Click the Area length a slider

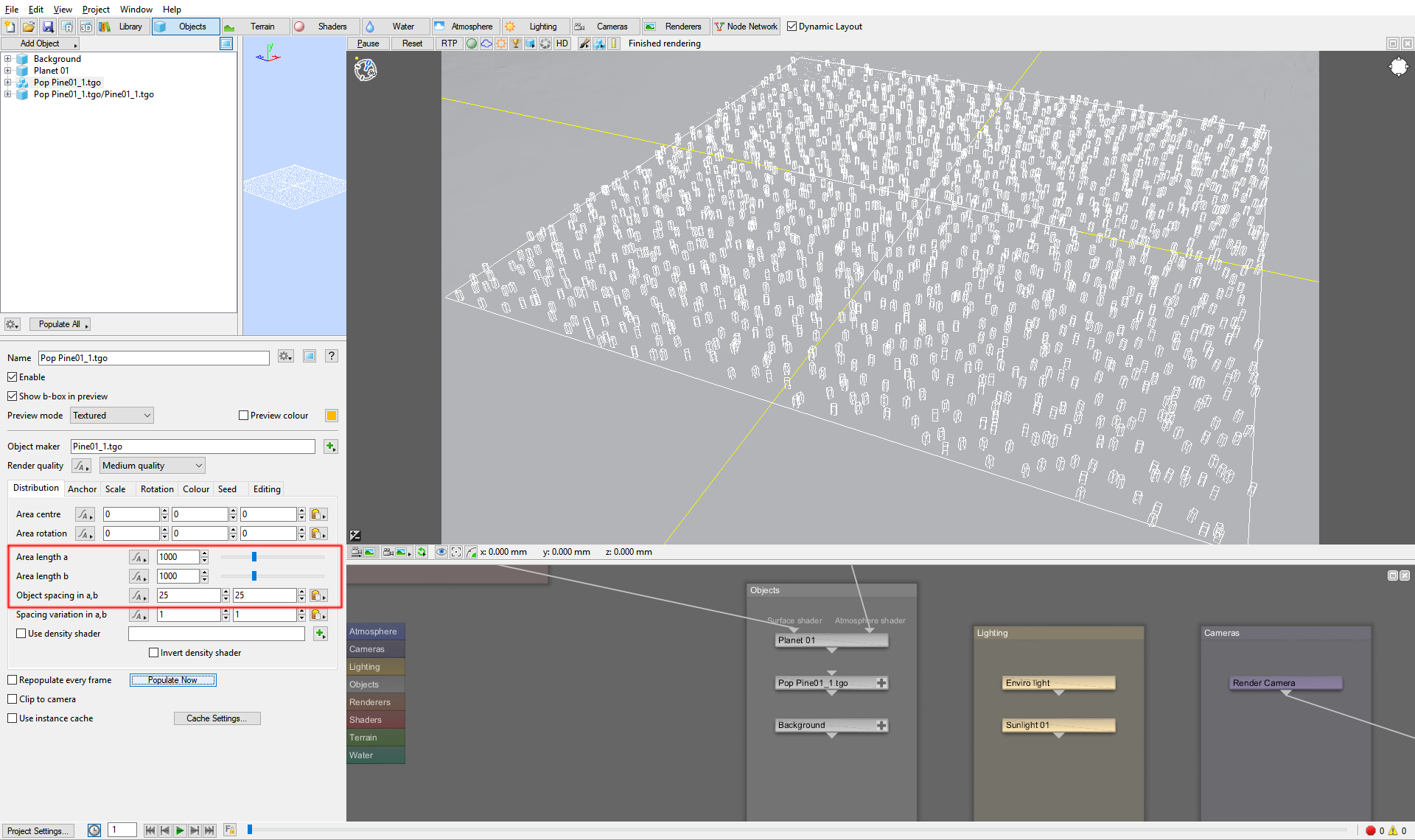pyautogui.click(x=273, y=557)
